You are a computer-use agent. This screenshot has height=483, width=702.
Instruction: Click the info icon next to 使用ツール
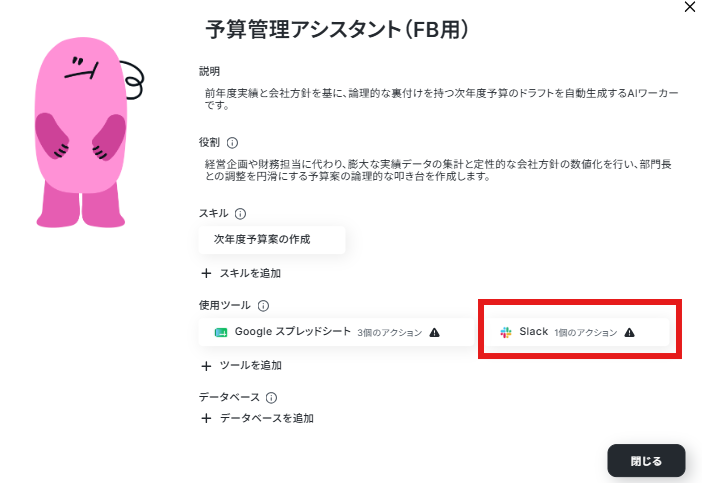coord(263,306)
